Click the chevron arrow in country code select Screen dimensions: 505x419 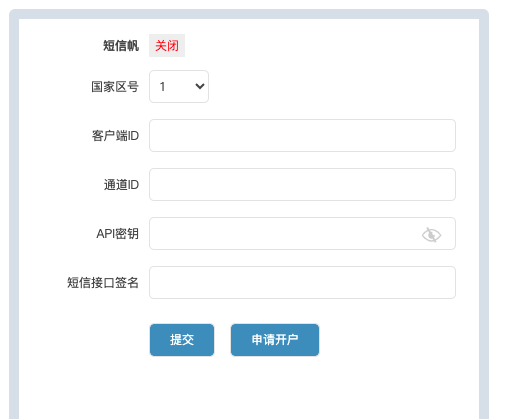coord(200,86)
